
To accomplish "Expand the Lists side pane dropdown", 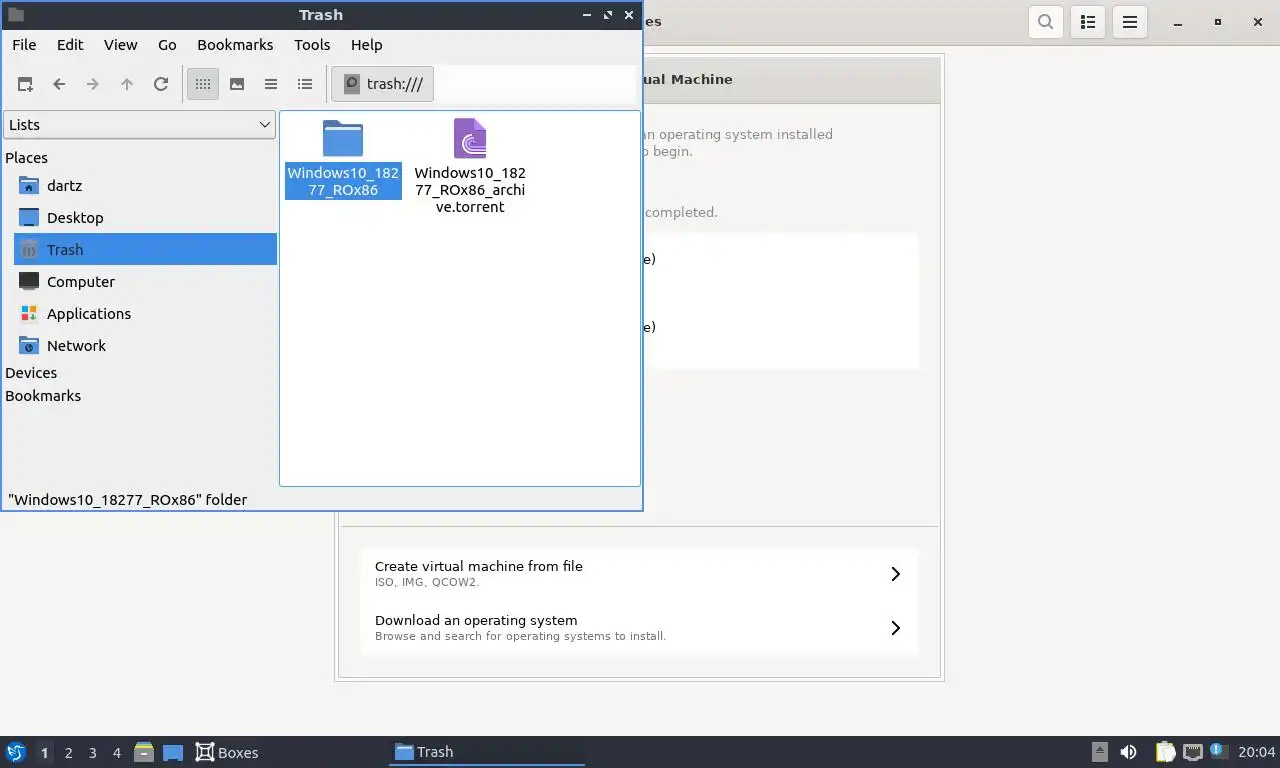I will 139,125.
